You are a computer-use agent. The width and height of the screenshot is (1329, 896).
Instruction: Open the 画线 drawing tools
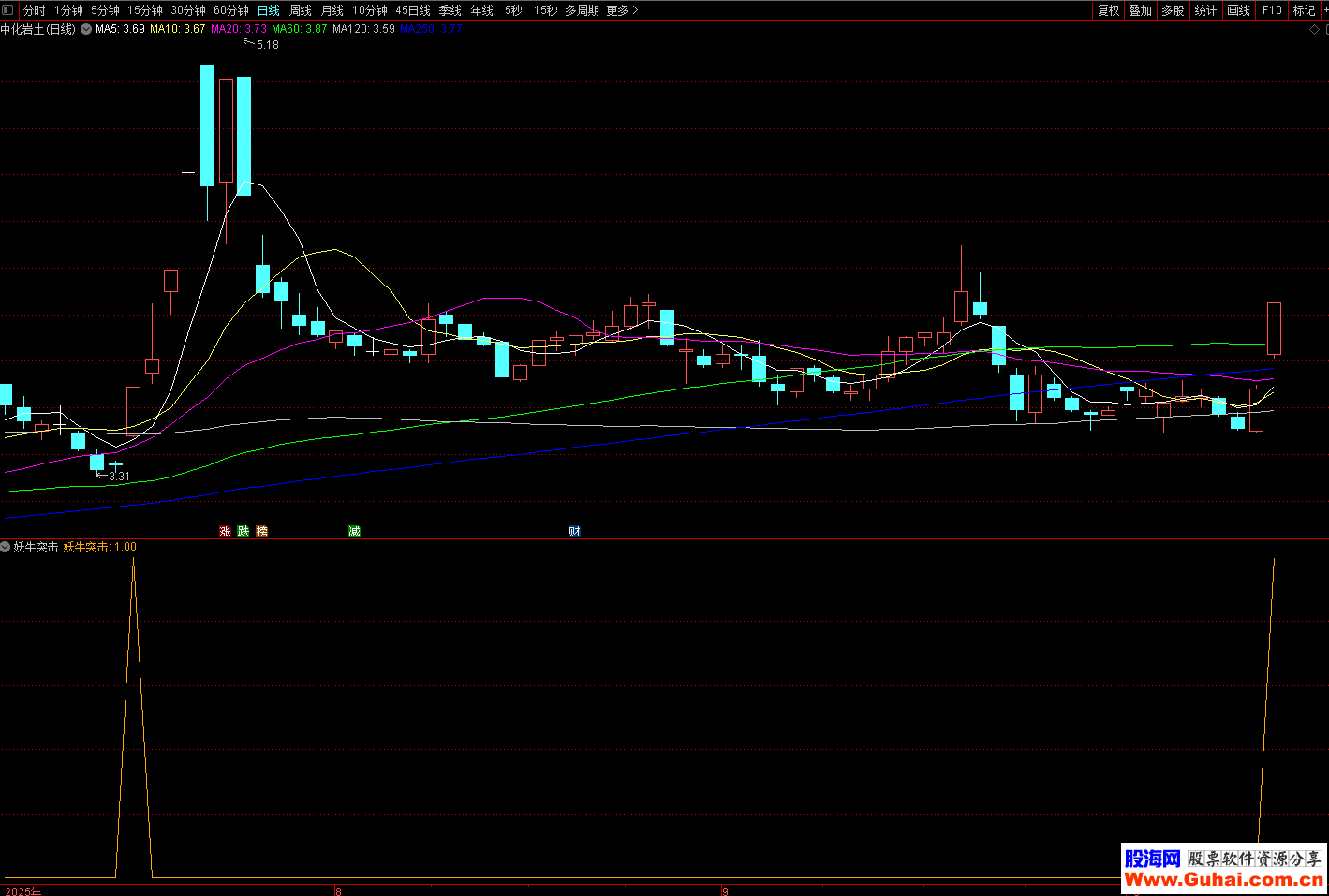pos(1238,10)
